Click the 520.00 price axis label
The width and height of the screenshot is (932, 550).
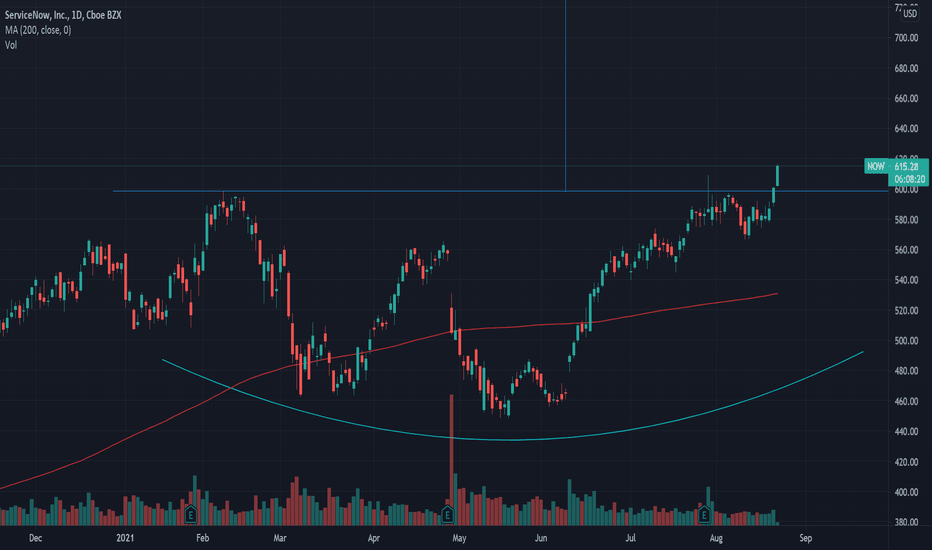[906, 310]
